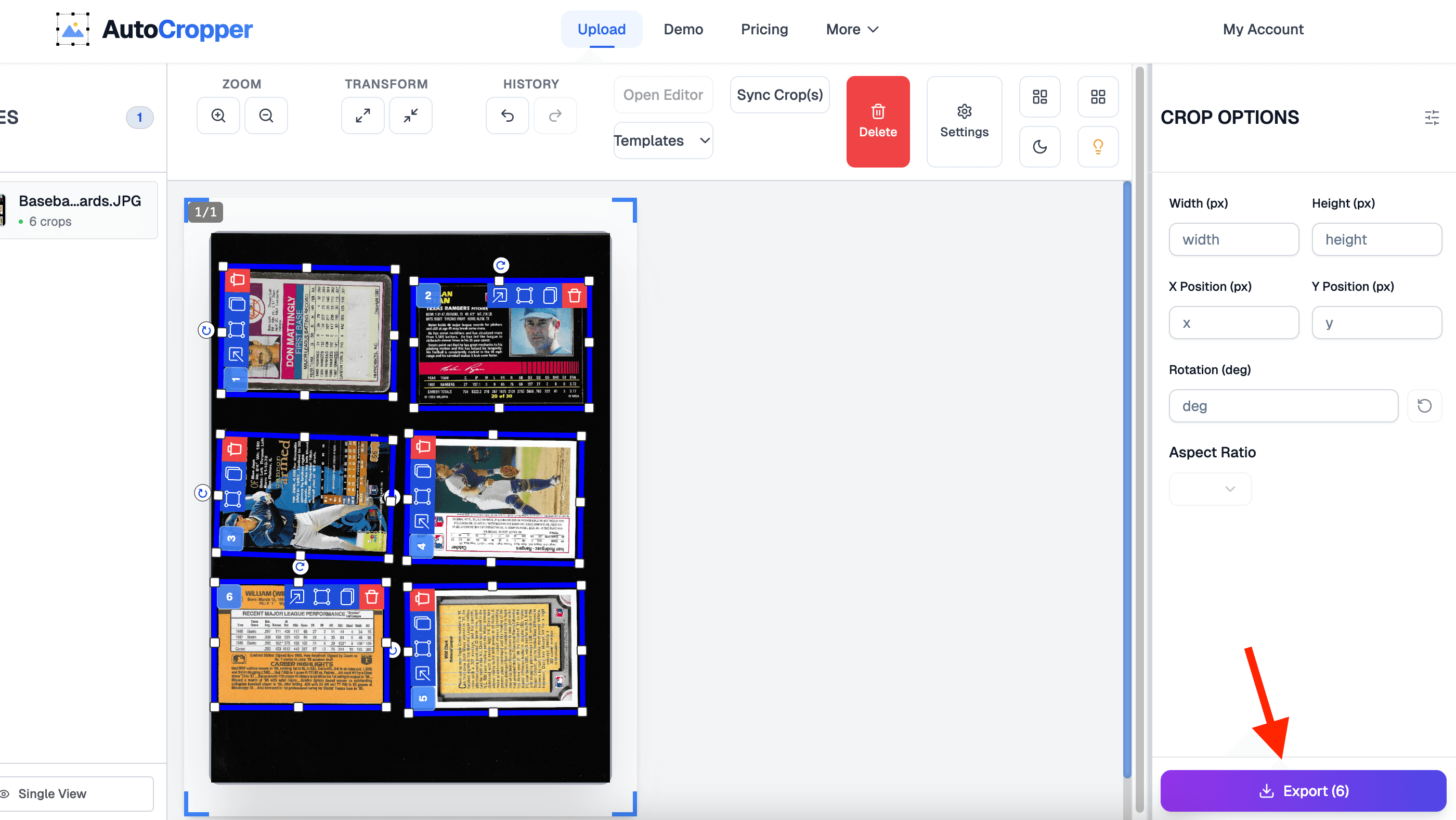This screenshot has width=1456, height=820.
Task: Click the Width (px) input field
Action: click(x=1233, y=239)
